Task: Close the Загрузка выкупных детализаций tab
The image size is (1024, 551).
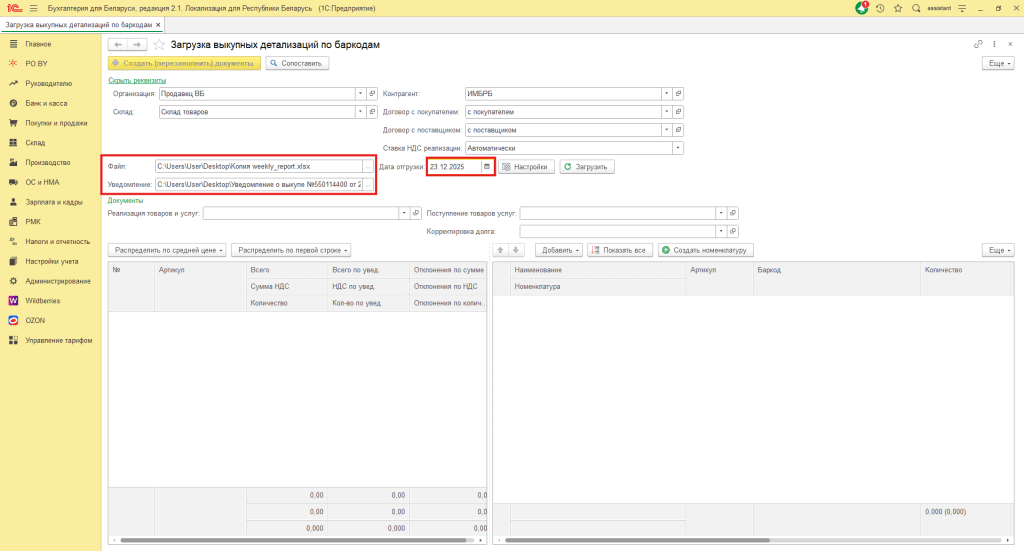Action: coord(158,24)
